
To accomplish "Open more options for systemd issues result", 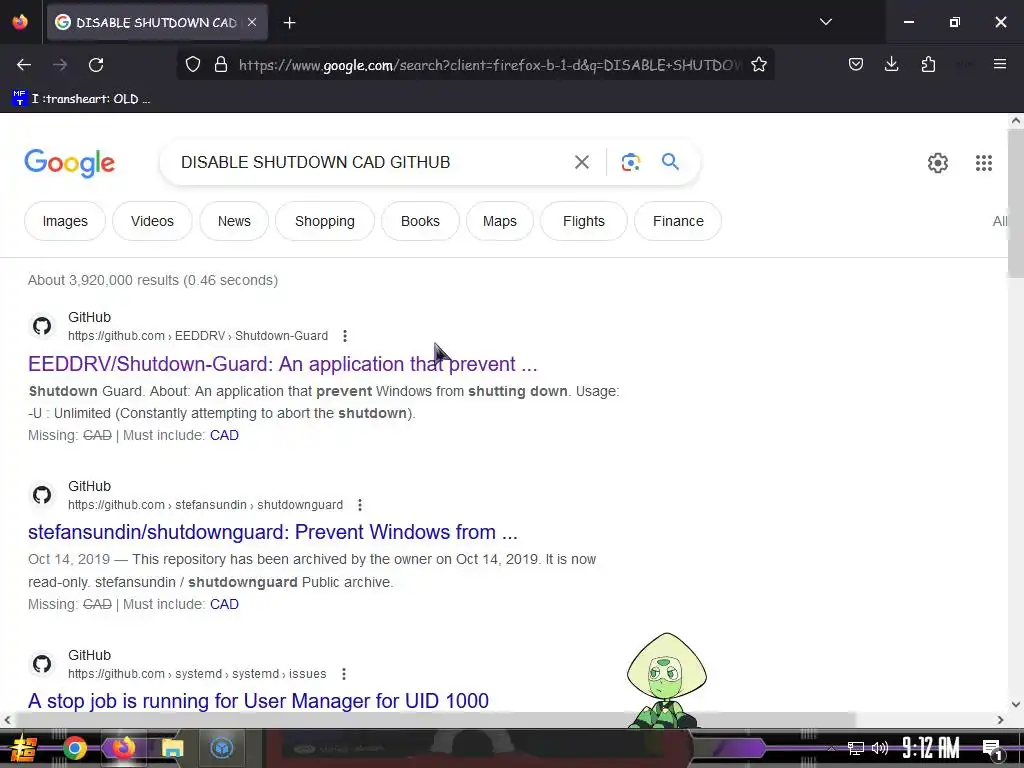I will click(x=344, y=673).
